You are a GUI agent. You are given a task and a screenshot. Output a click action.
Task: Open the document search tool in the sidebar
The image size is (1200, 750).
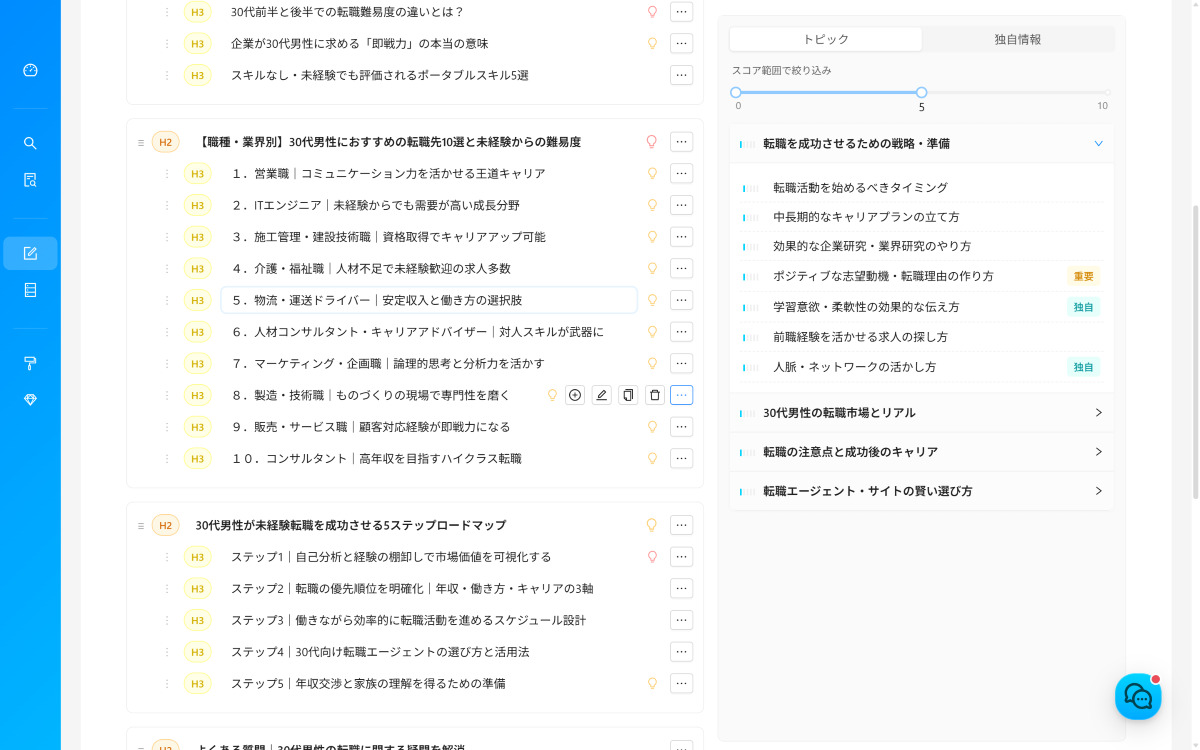(30, 179)
